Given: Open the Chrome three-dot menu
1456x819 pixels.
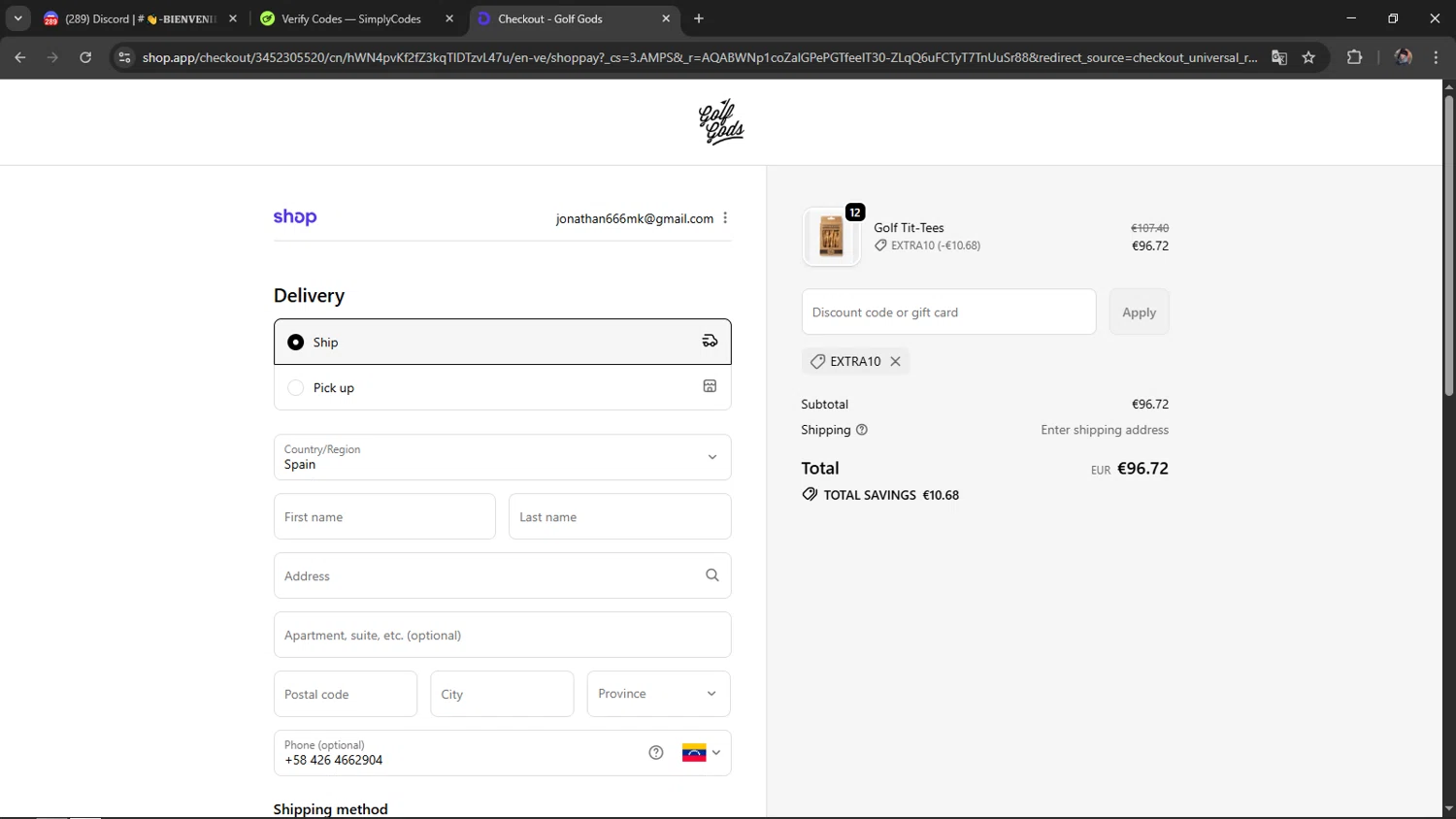Looking at the screenshot, I should [1436, 57].
